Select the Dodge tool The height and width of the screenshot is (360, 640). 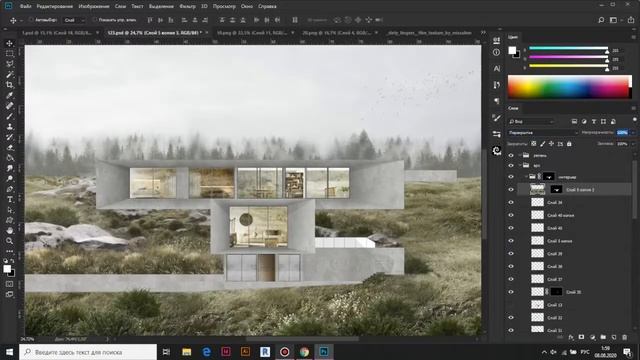click(9, 179)
